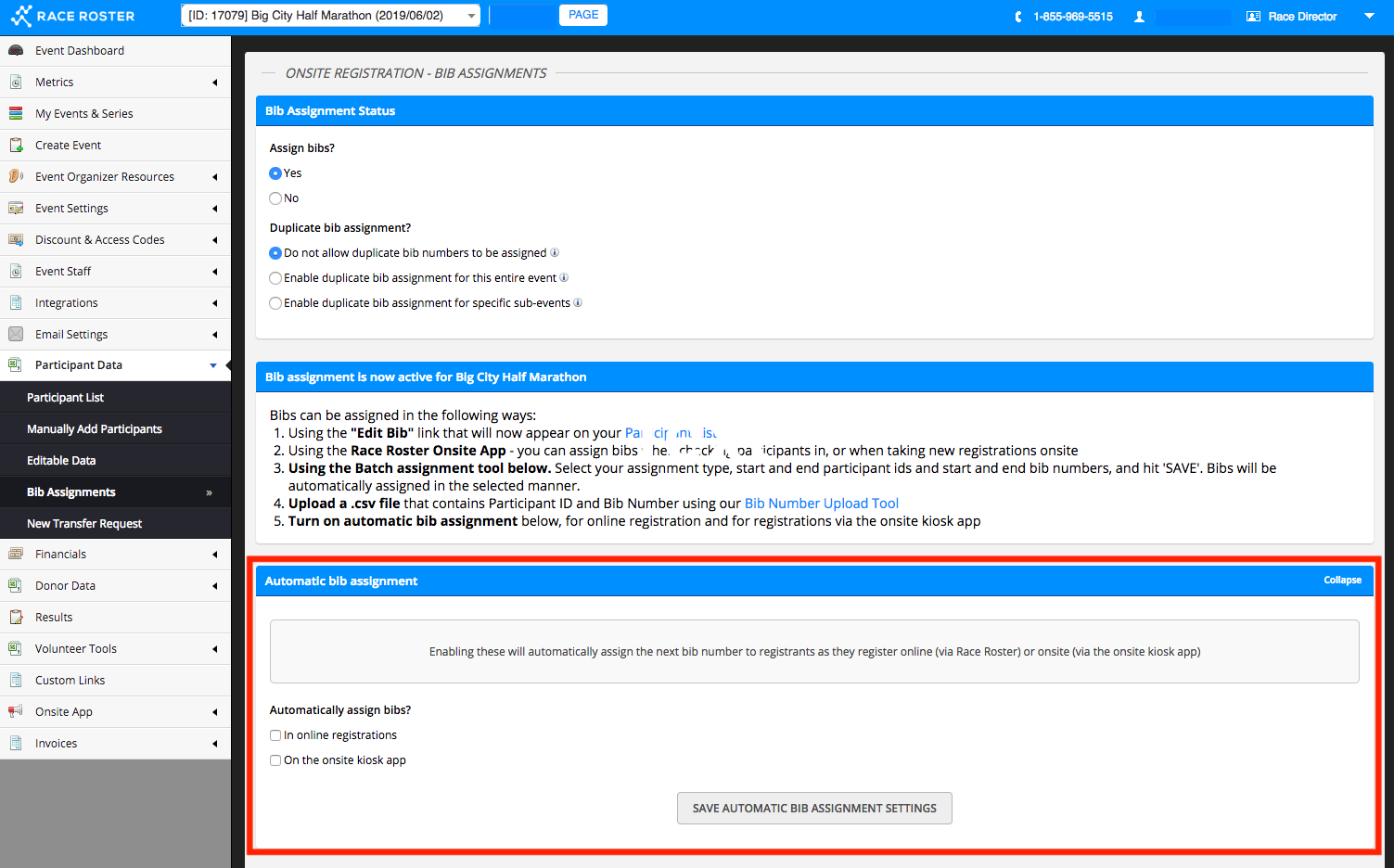Open the Race Director dropdown arrow
The width and height of the screenshot is (1394, 868).
point(1369,16)
